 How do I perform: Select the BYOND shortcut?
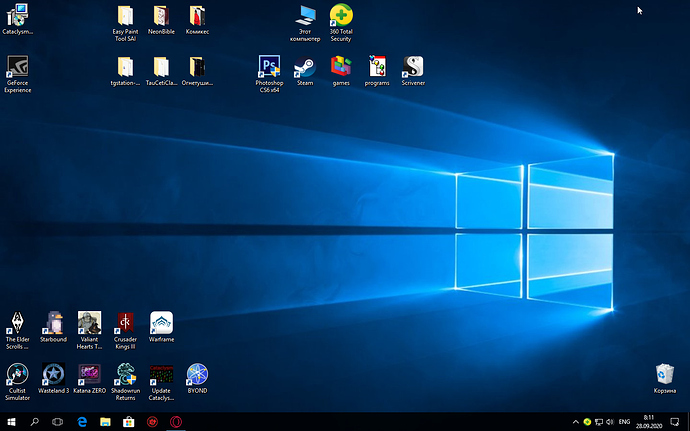197,378
